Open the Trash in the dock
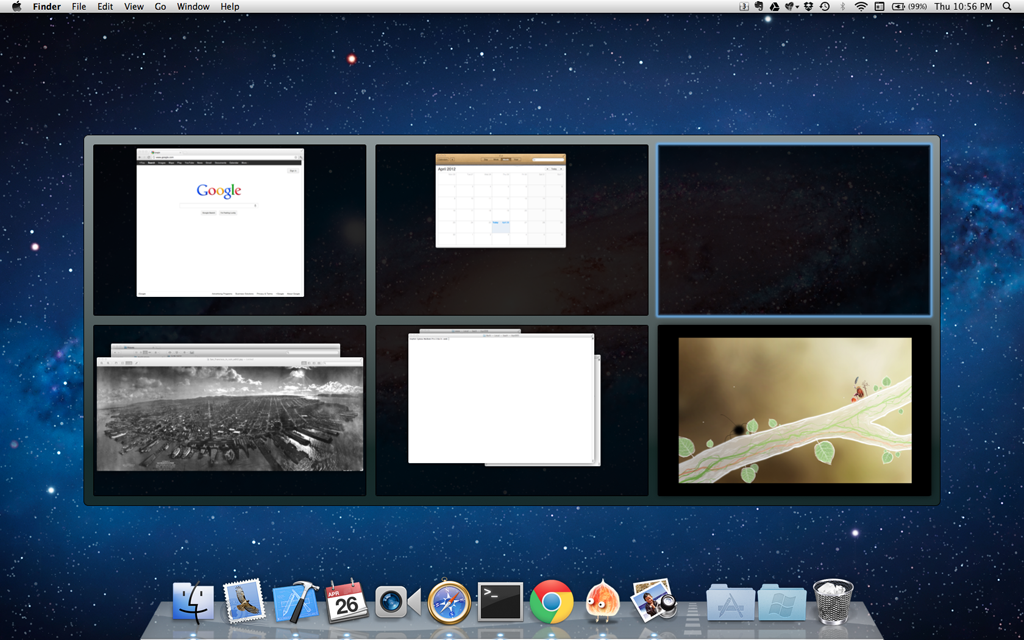The image size is (1024, 640). (833, 602)
